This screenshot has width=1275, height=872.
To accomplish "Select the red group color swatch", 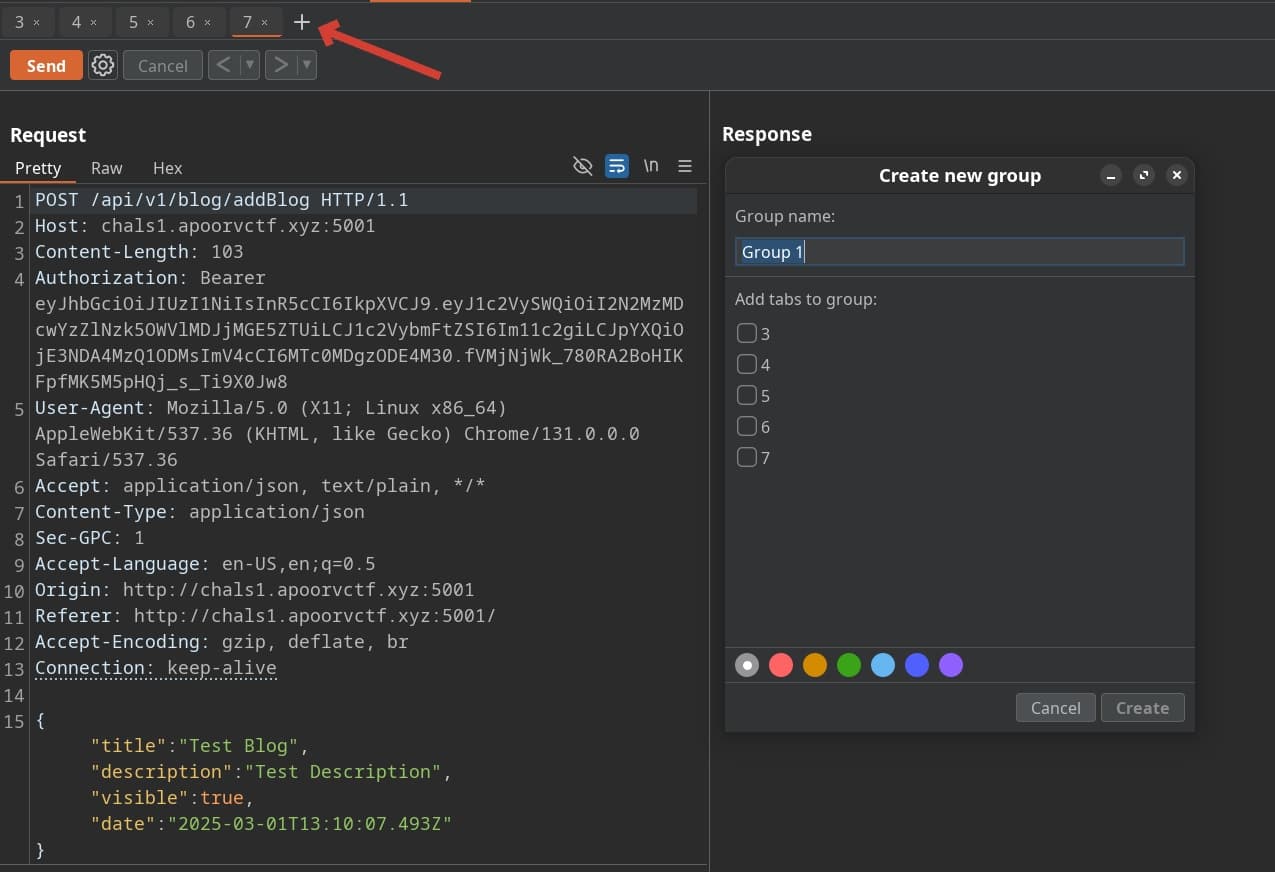I will point(781,665).
